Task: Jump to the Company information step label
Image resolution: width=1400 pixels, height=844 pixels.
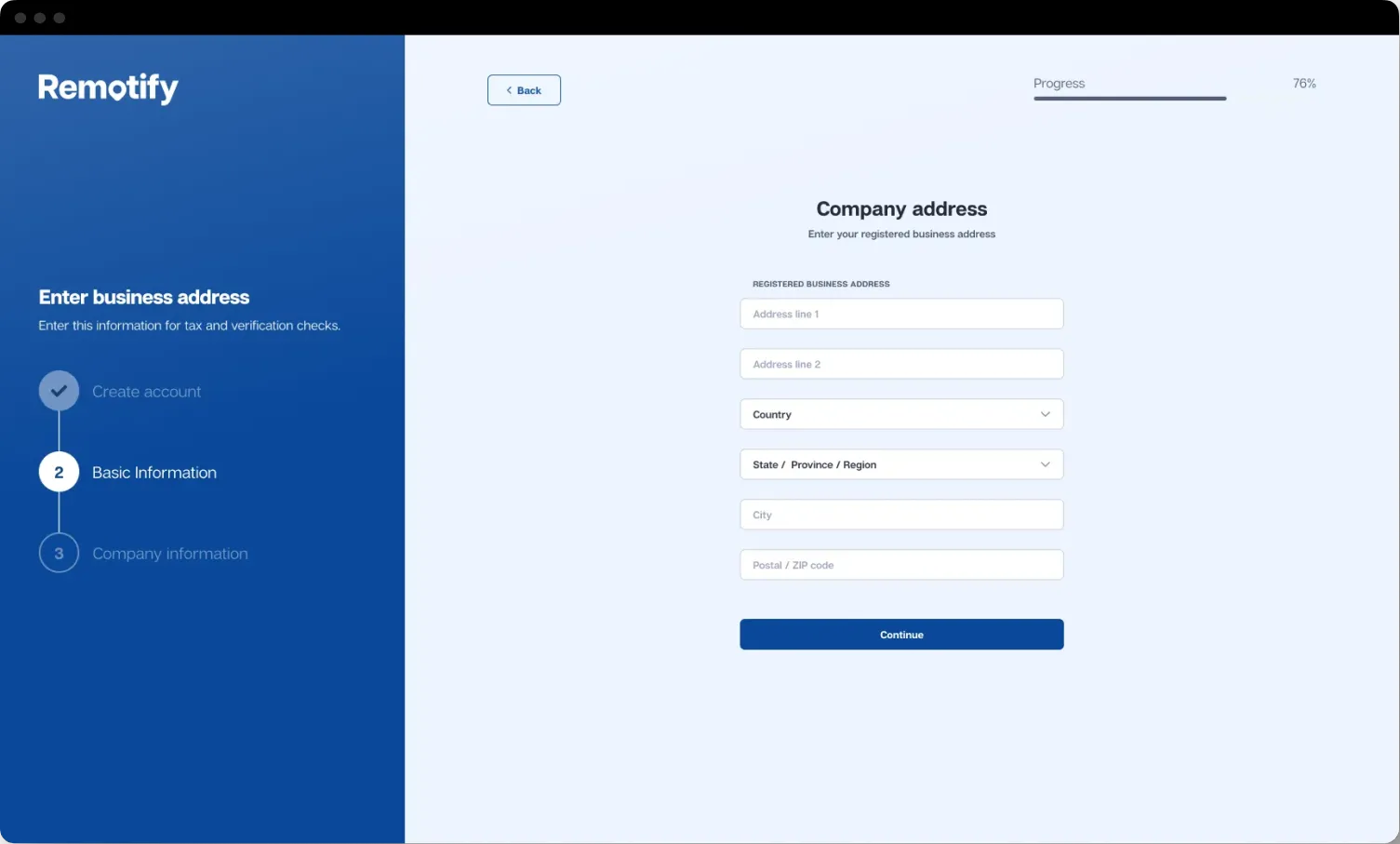Action: click(170, 554)
